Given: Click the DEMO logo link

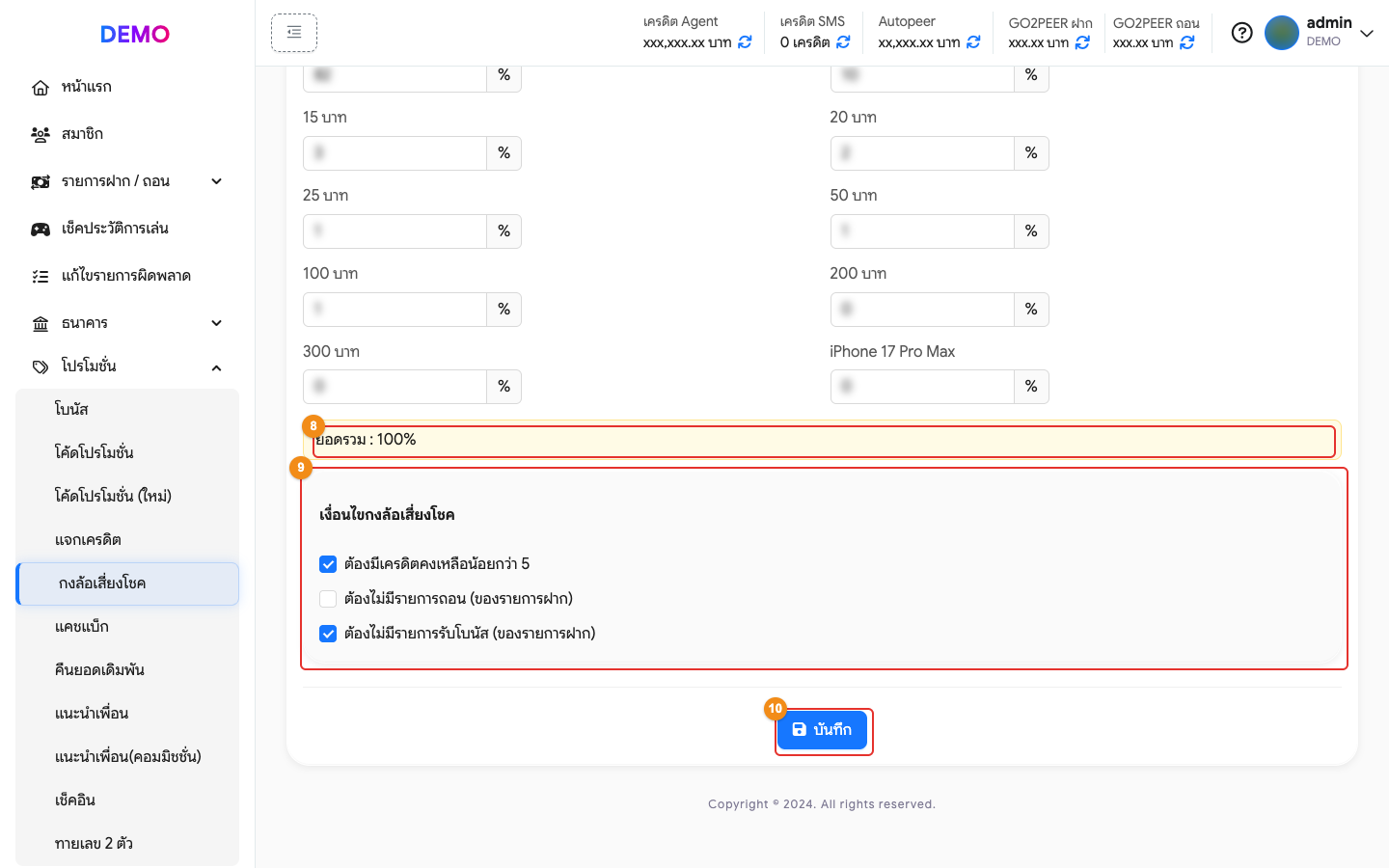Looking at the screenshot, I should tap(135, 34).
